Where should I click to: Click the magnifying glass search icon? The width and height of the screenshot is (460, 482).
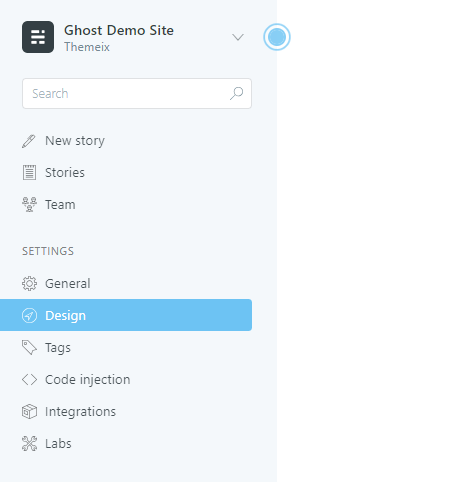click(236, 93)
